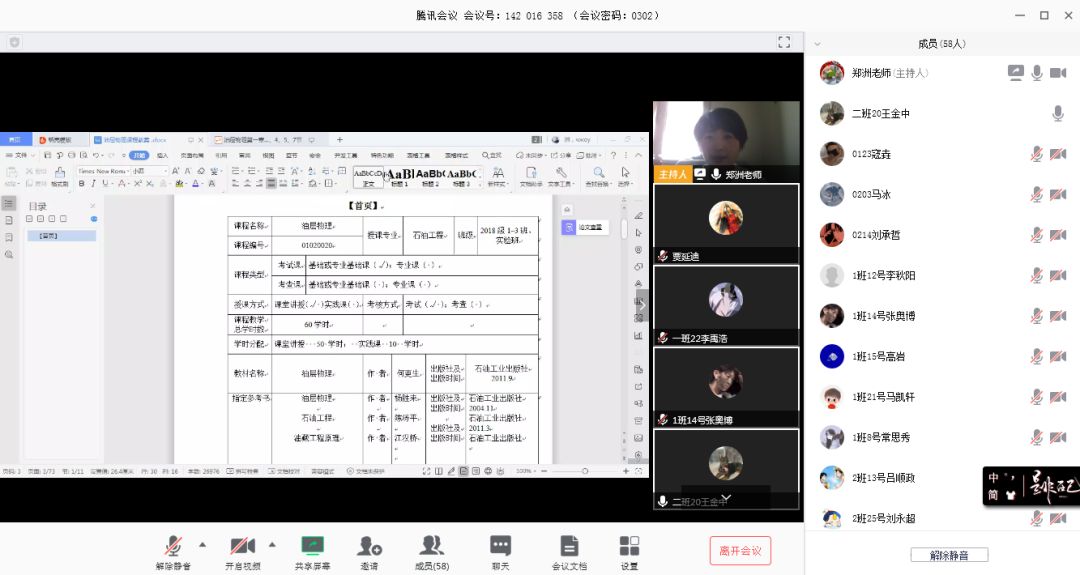Screen dimensions: 1080x575
Task: Click the shield security icon at top left
Action: coord(14,42)
